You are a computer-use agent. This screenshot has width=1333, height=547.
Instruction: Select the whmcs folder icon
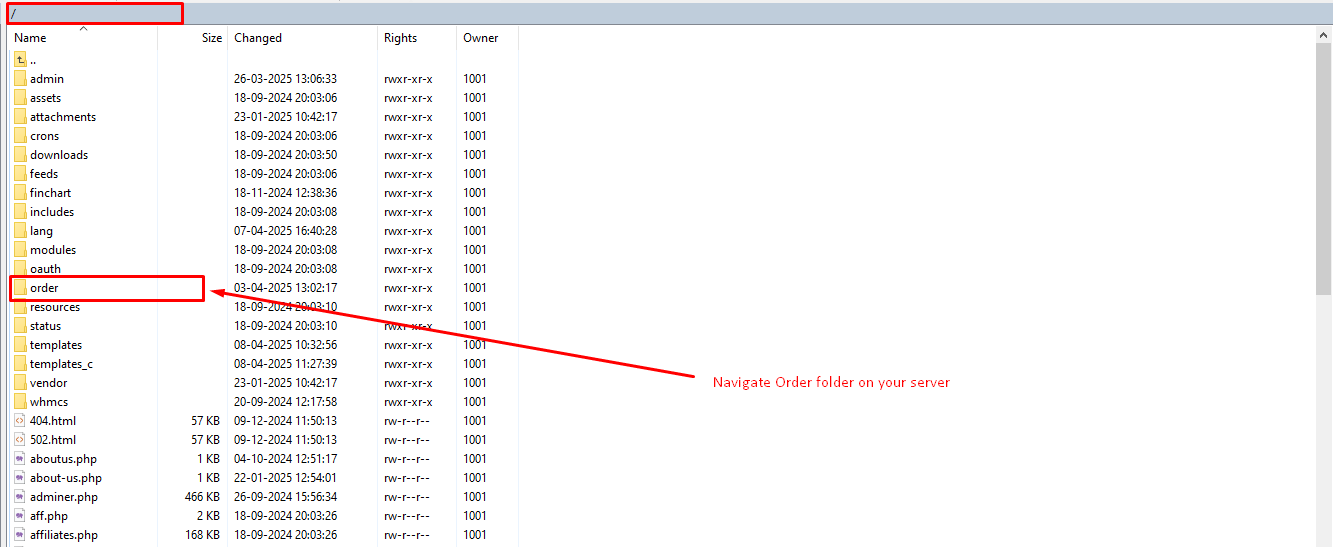click(x=20, y=402)
